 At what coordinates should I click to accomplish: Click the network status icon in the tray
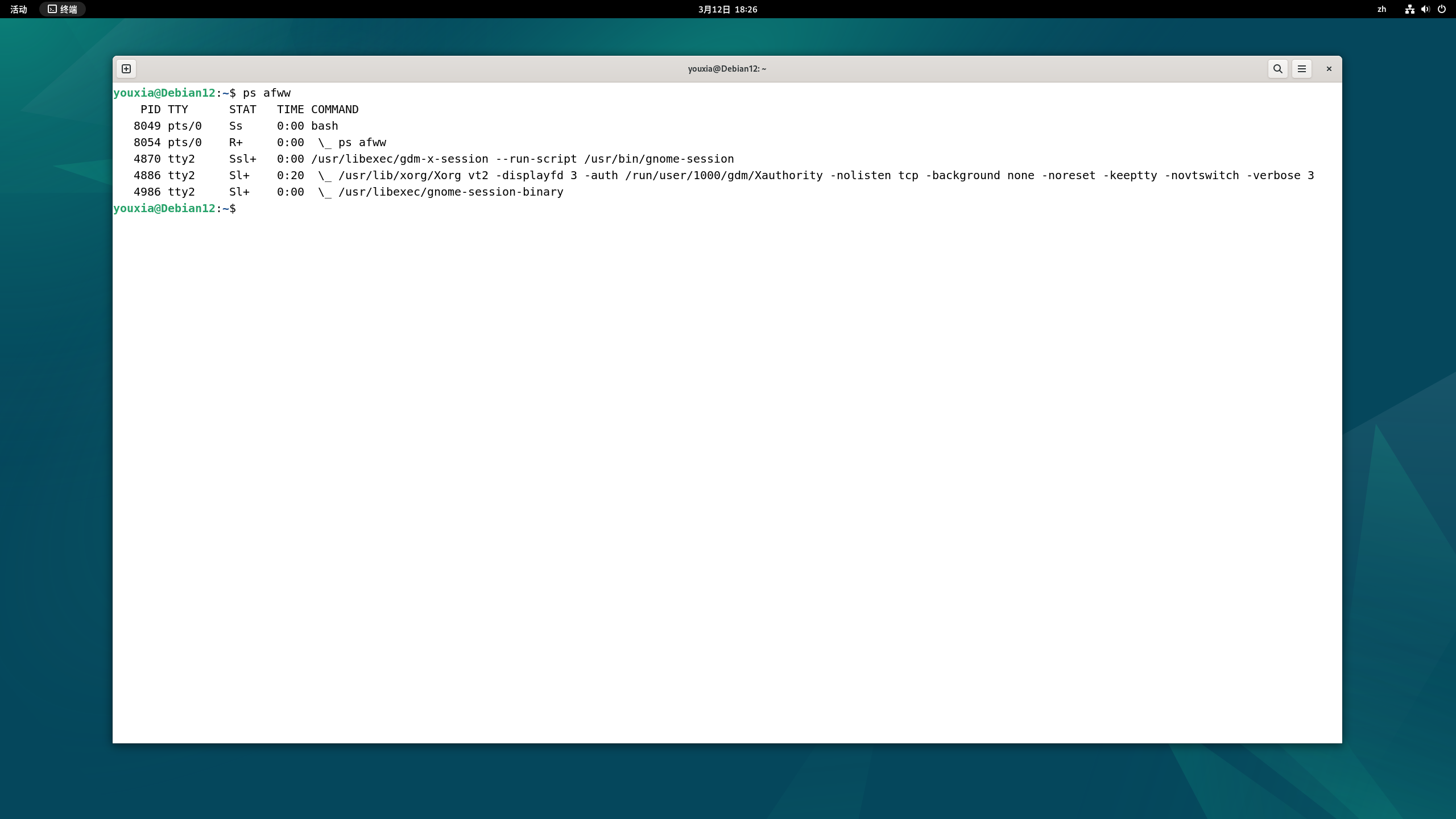point(1409,9)
